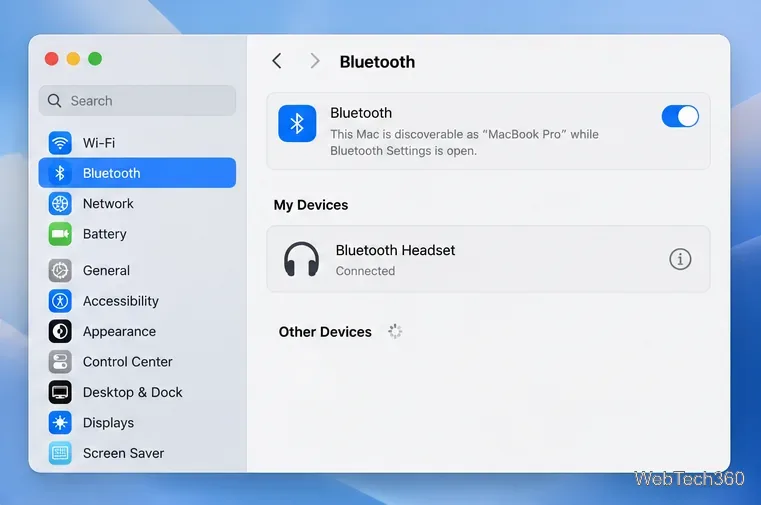This screenshot has width=761, height=505.
Task: Minimize window with yellow button
Action: 73,59
